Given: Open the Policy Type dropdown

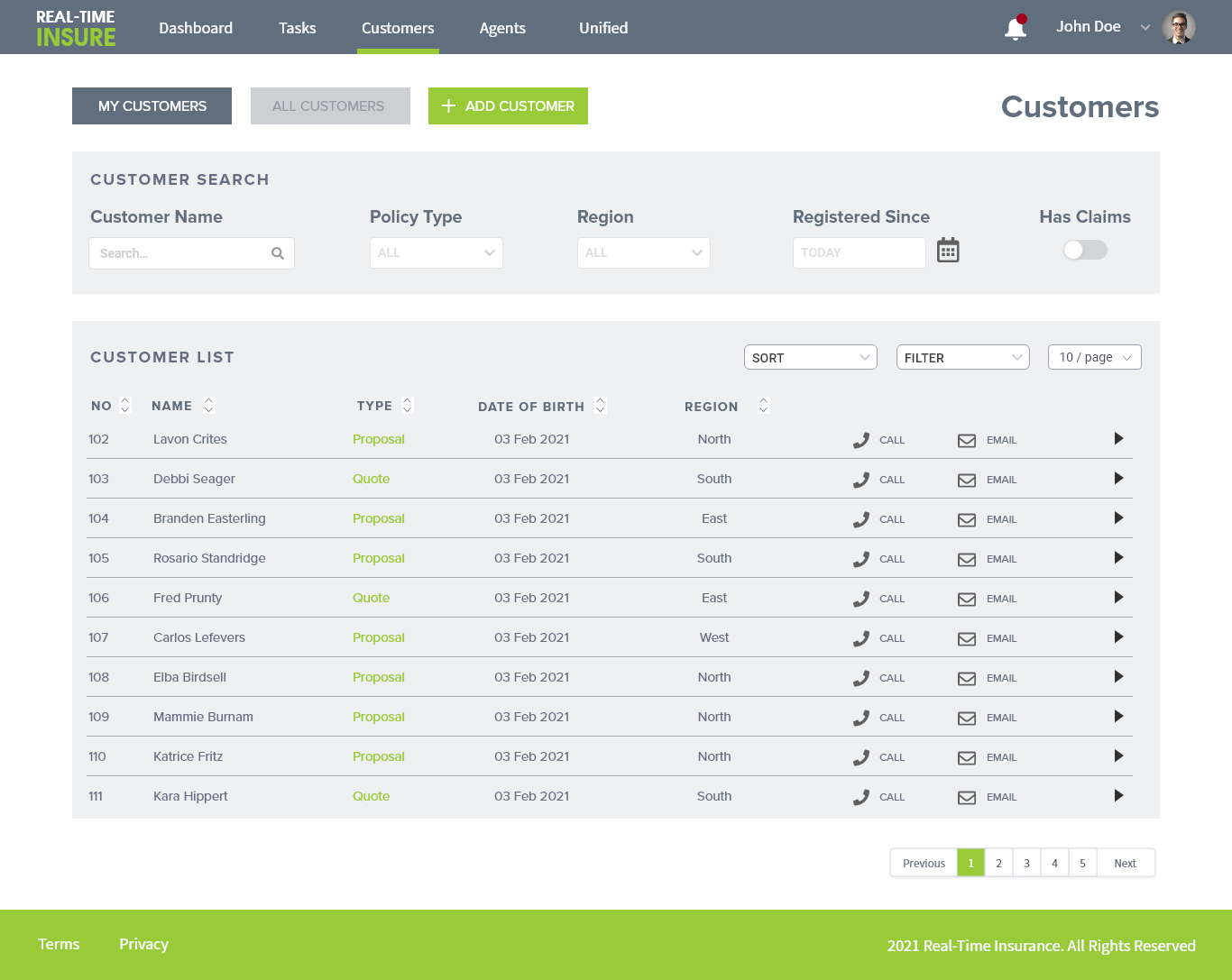Looking at the screenshot, I should pyautogui.click(x=437, y=252).
